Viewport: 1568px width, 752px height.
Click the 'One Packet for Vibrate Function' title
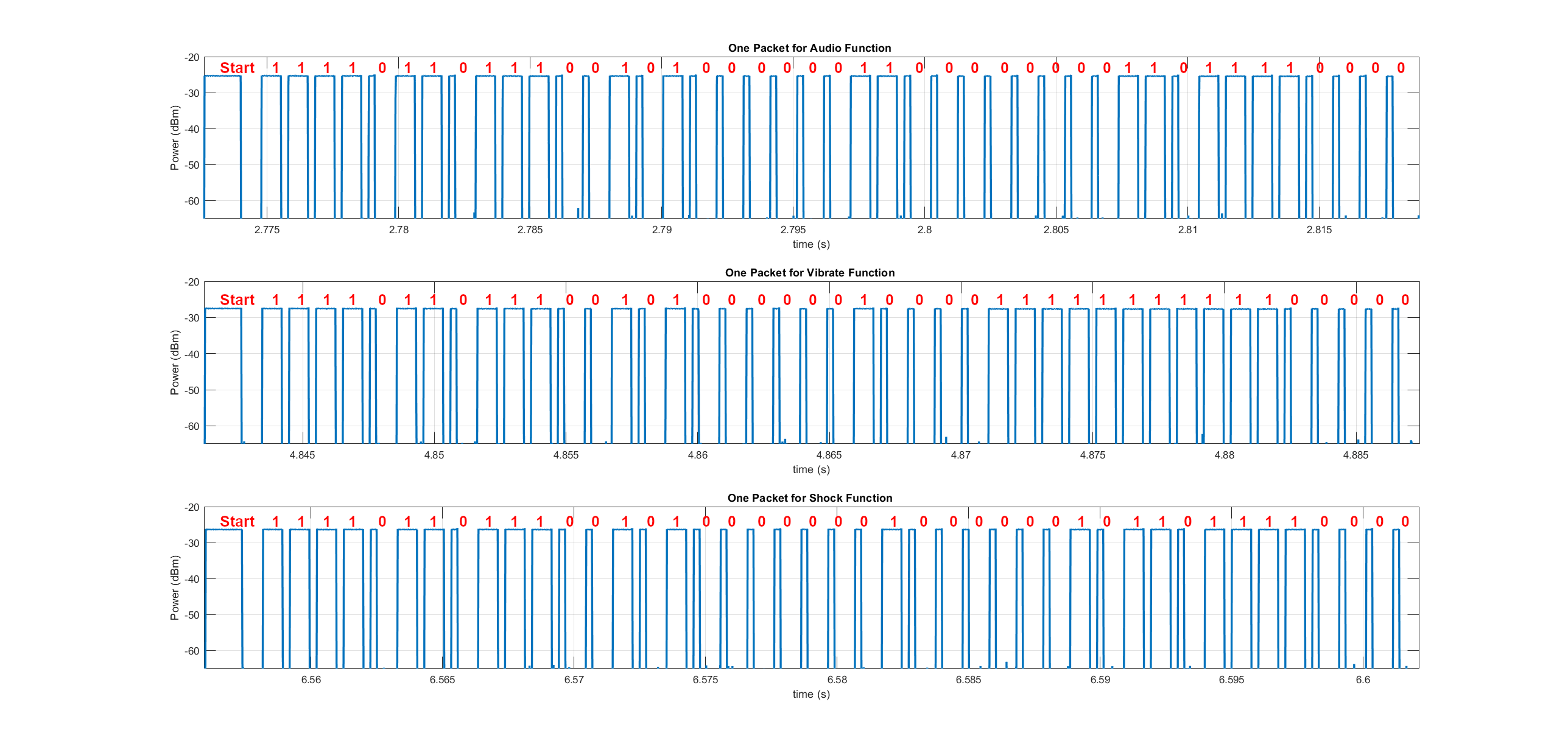point(809,273)
